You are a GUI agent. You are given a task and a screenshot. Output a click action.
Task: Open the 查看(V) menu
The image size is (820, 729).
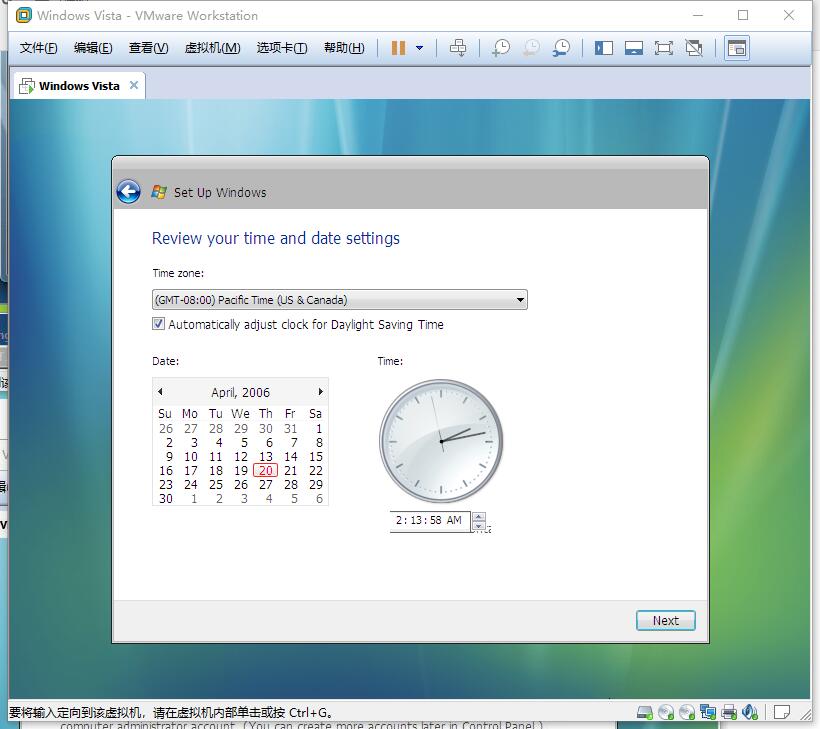click(x=149, y=48)
